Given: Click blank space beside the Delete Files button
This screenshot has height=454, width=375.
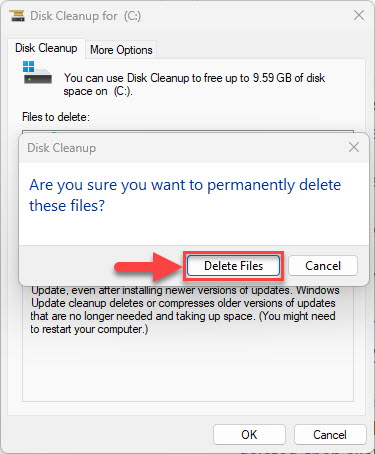Looking at the screenshot, I should (67, 266).
